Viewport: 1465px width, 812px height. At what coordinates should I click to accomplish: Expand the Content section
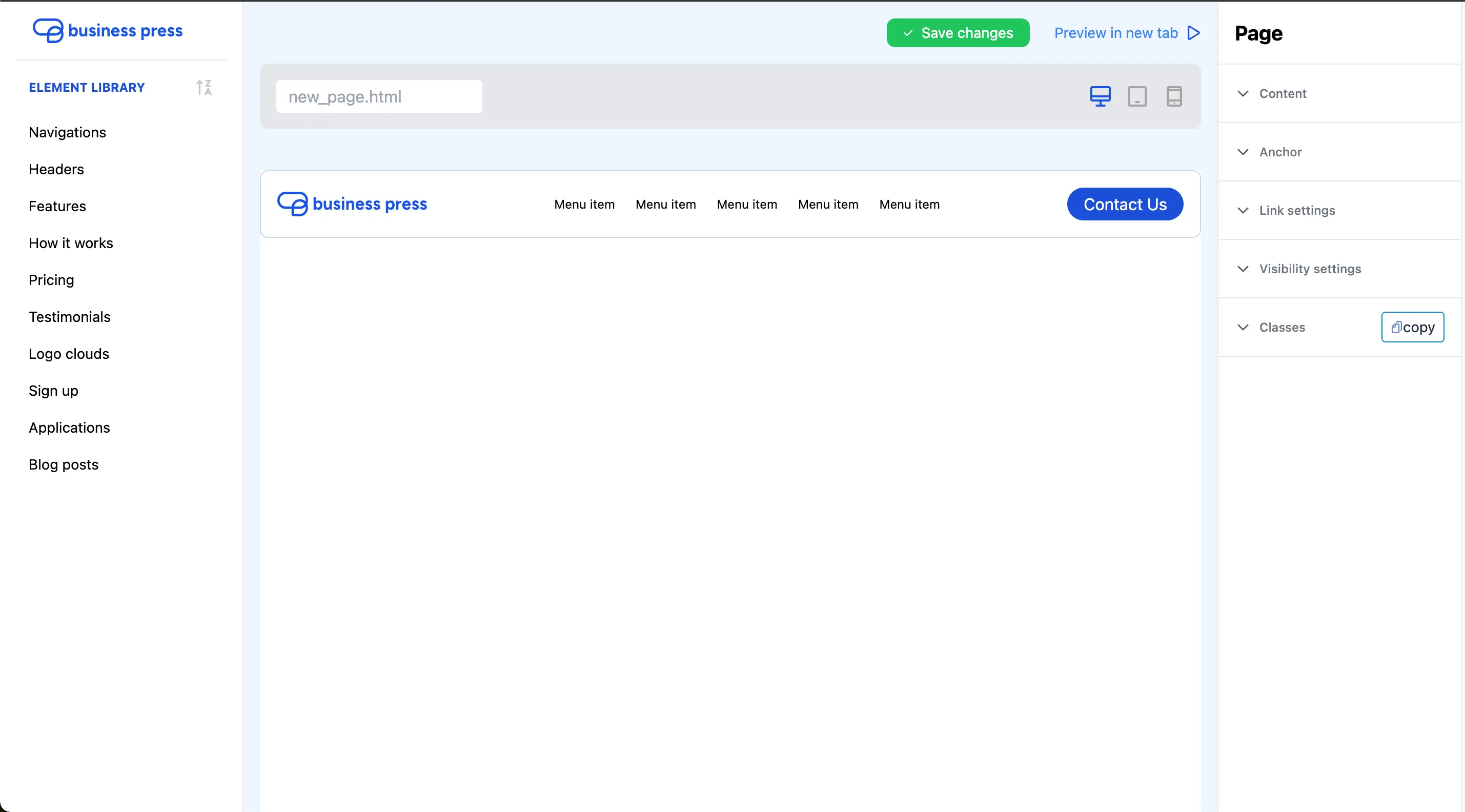1283,93
